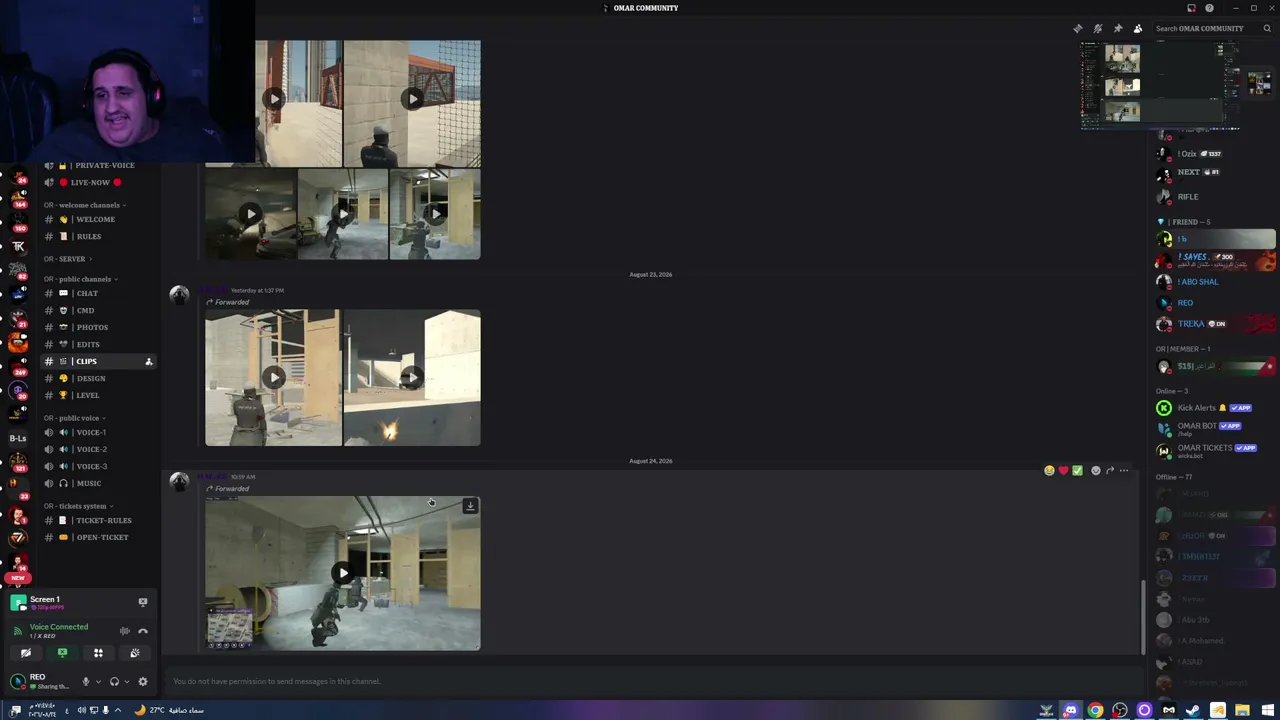This screenshot has height=720, width=1280.
Task: Open OMAR BOT member profile
Action: click(1214, 428)
